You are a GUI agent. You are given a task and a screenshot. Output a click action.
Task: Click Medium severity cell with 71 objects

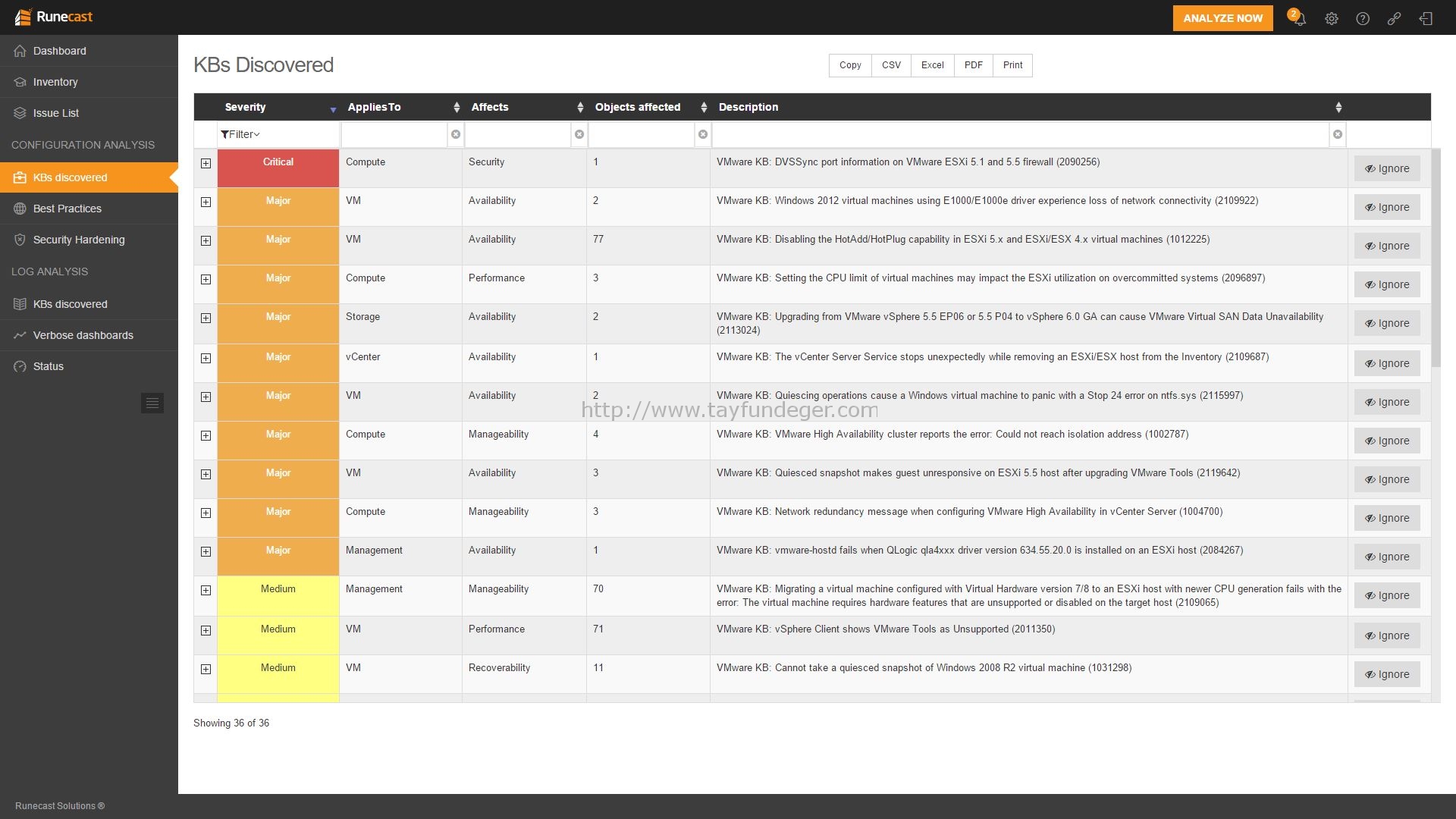[x=278, y=635]
